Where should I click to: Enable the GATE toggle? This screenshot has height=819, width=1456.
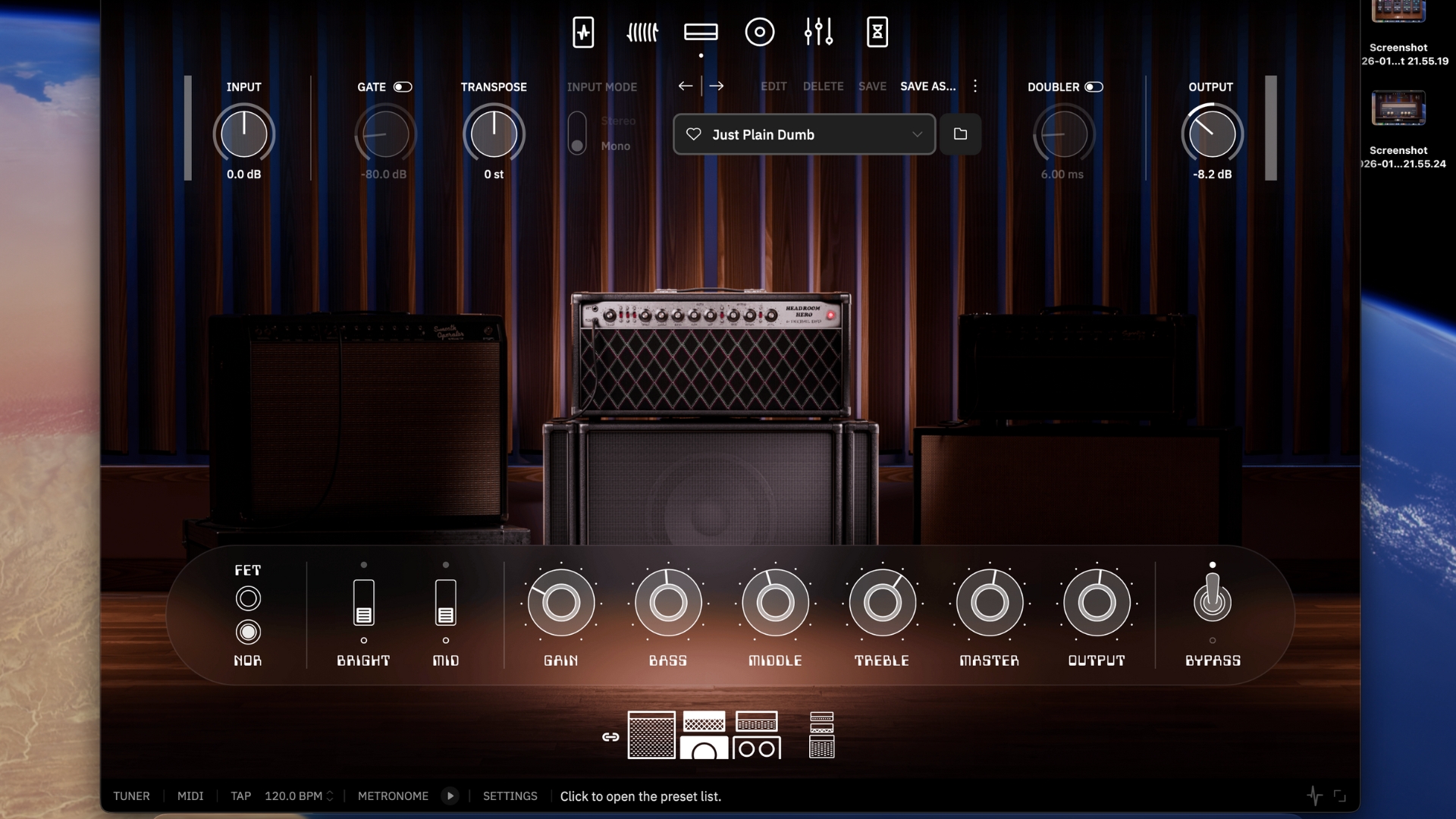(x=403, y=86)
